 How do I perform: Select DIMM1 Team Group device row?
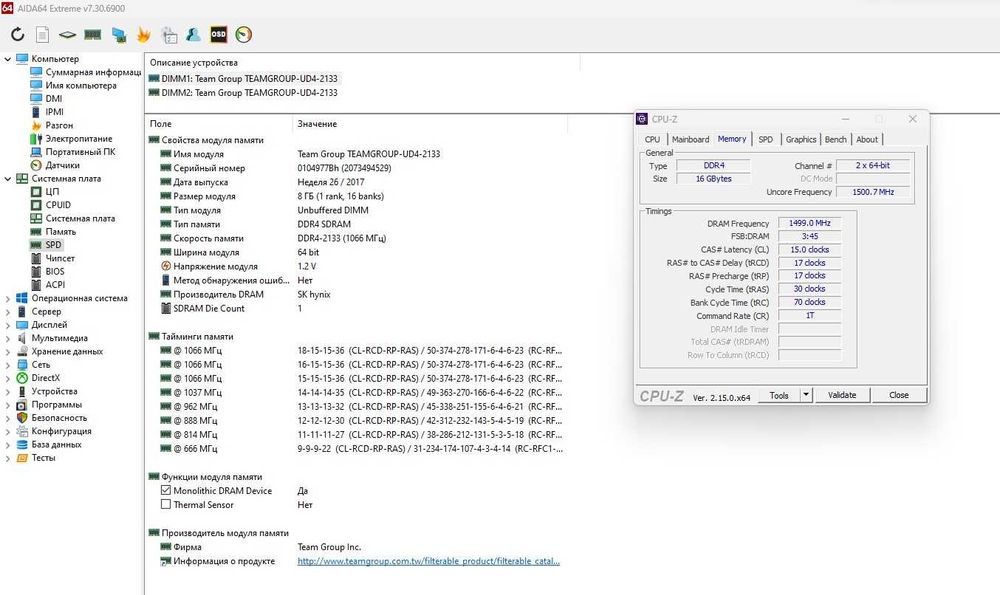[x=243, y=78]
